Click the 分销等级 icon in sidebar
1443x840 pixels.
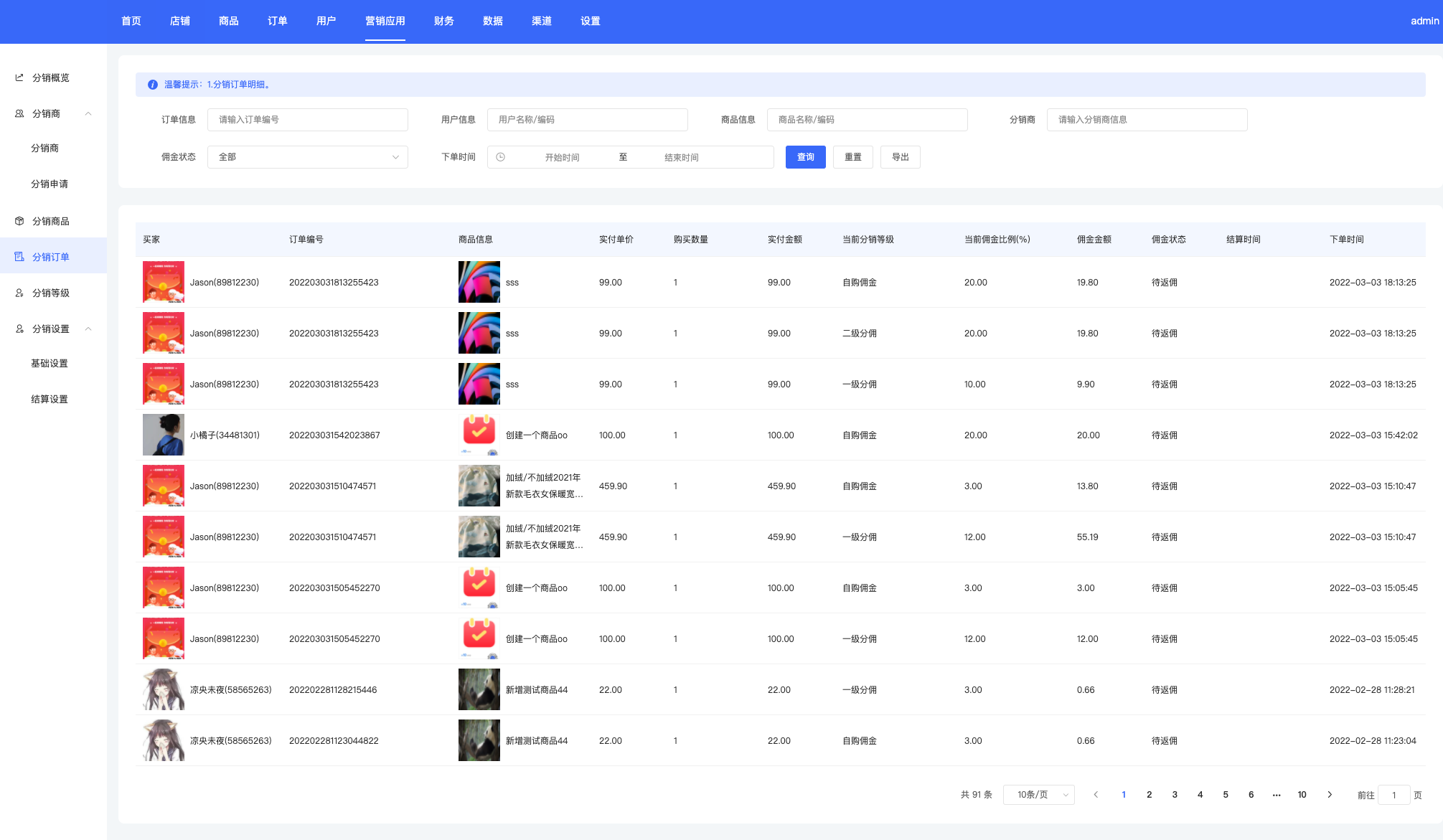click(19, 293)
